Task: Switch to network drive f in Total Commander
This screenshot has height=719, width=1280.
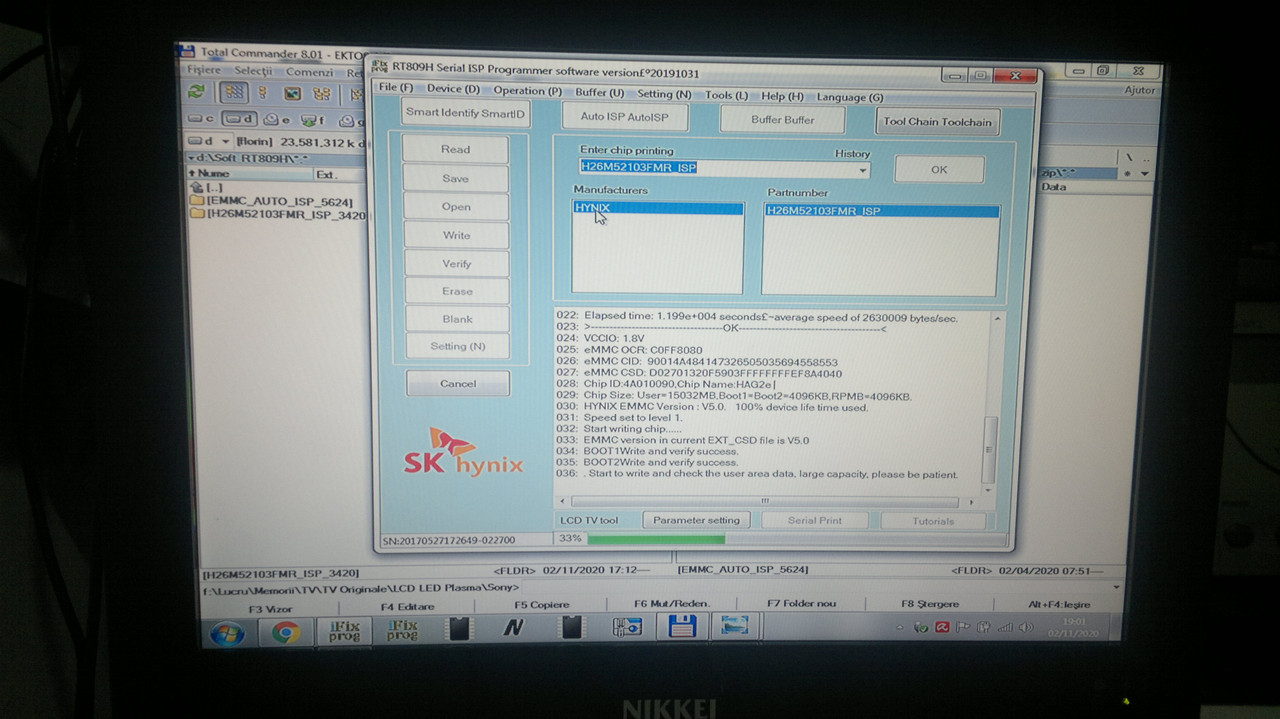Action: click(312, 121)
